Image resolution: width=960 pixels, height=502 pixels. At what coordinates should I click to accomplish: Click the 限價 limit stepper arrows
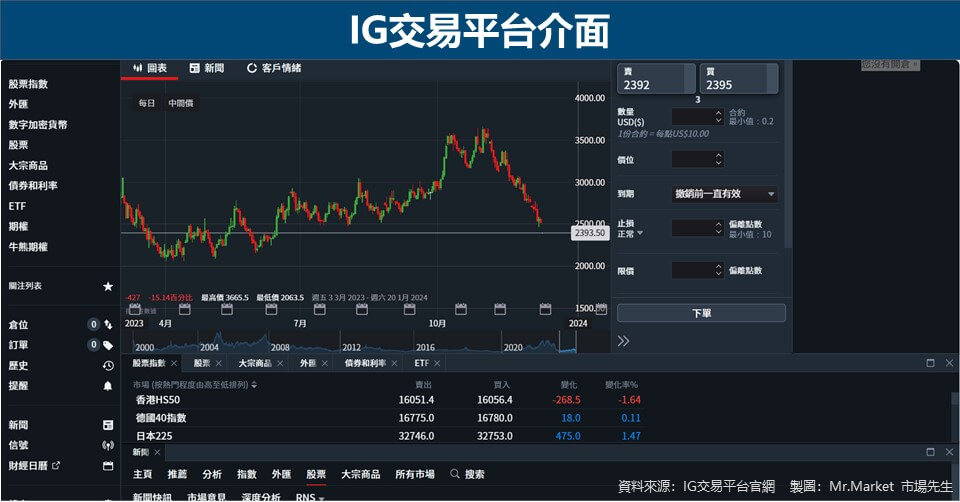pyautogui.click(x=719, y=270)
